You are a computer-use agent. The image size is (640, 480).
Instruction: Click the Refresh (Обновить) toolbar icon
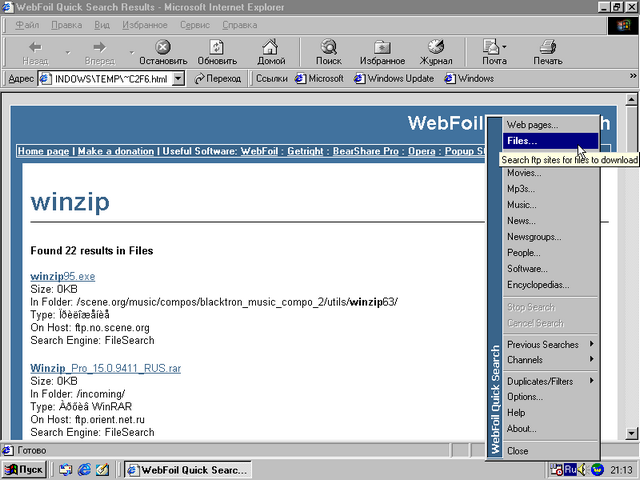pos(217,52)
